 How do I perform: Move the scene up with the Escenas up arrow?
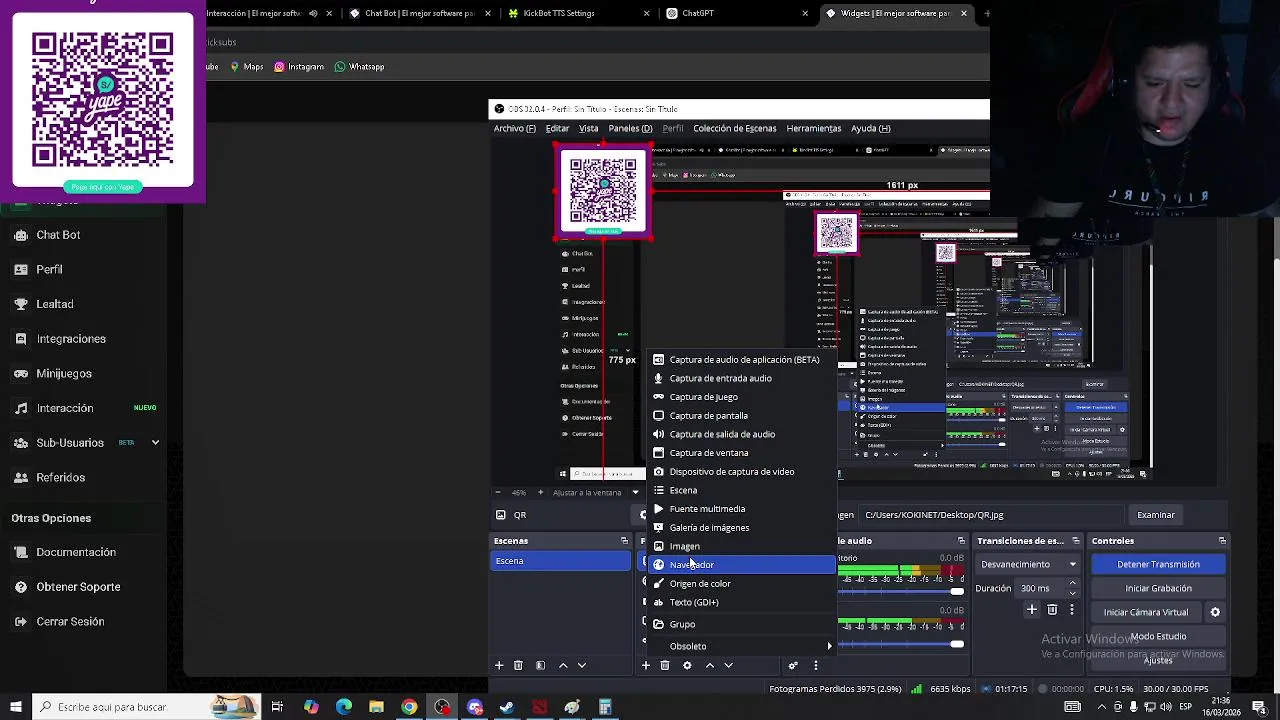(563, 666)
